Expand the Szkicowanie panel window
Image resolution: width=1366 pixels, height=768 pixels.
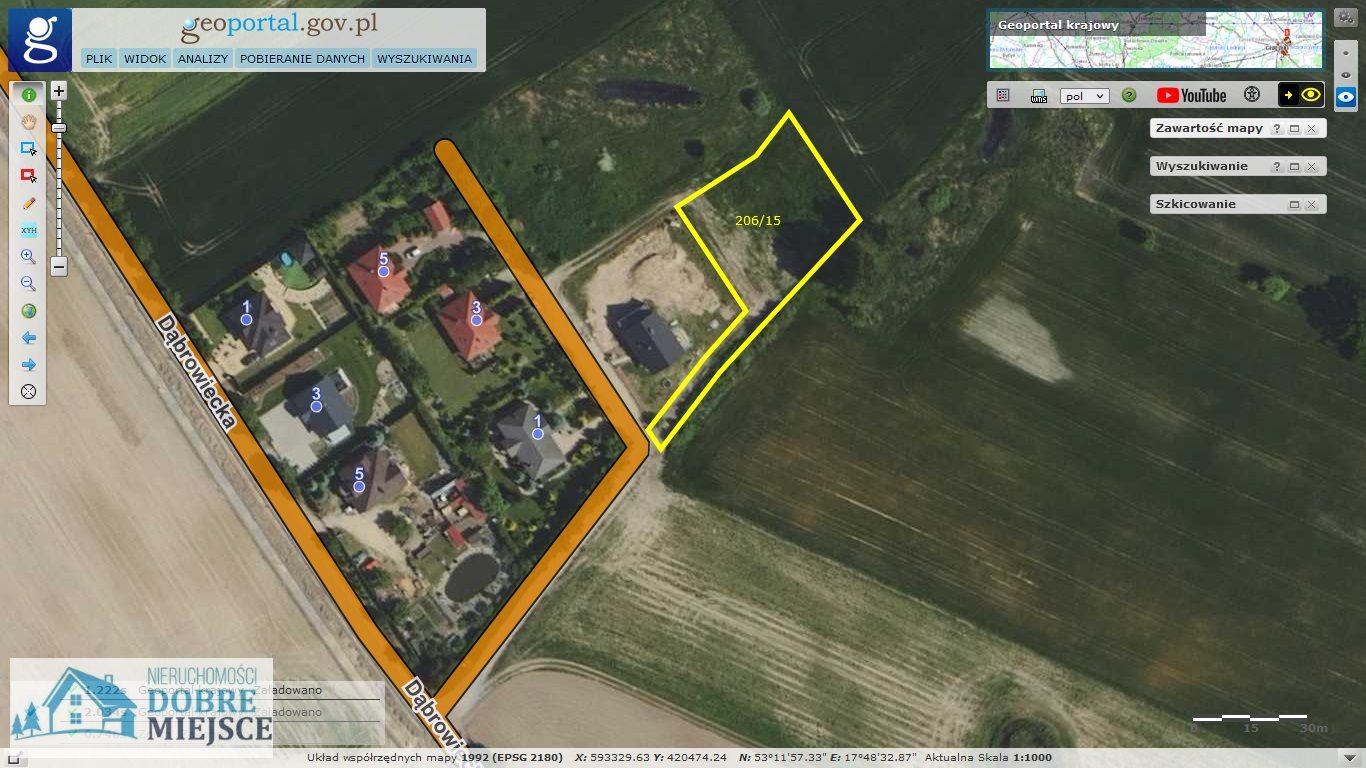[x=1293, y=205]
